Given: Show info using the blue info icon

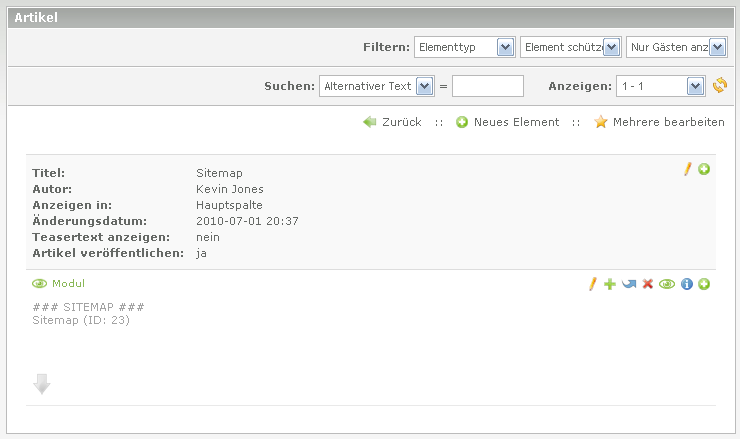Looking at the screenshot, I should point(687,284).
